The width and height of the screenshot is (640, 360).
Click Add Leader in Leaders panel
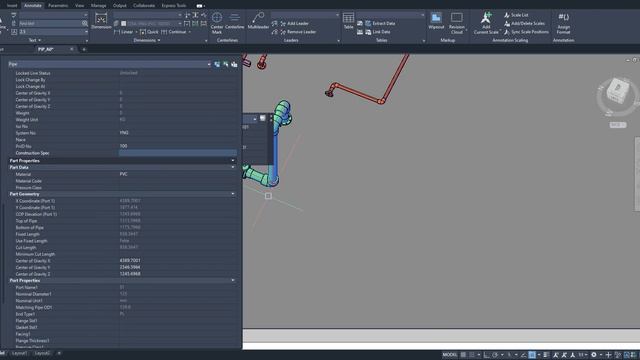tap(295, 24)
